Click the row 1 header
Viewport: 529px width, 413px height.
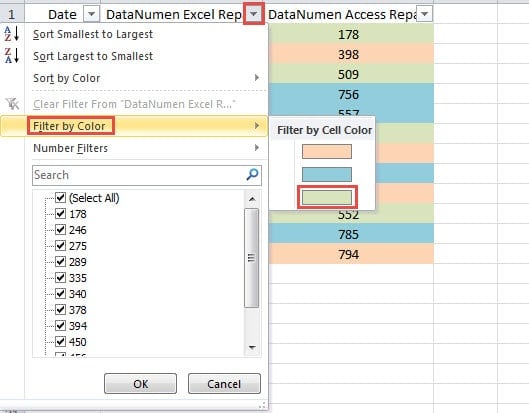(x=12, y=14)
